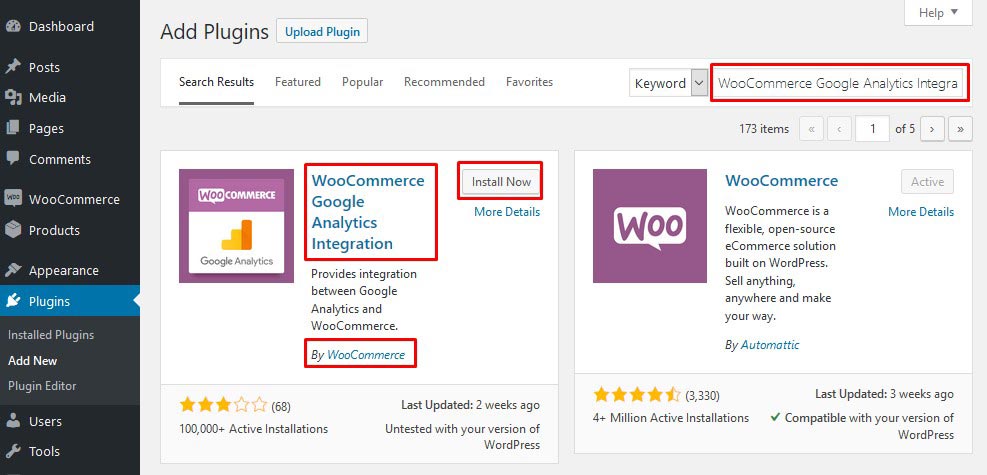Image resolution: width=987 pixels, height=475 pixels.
Task: Open Plugin Editor submenu link
Action: point(42,386)
